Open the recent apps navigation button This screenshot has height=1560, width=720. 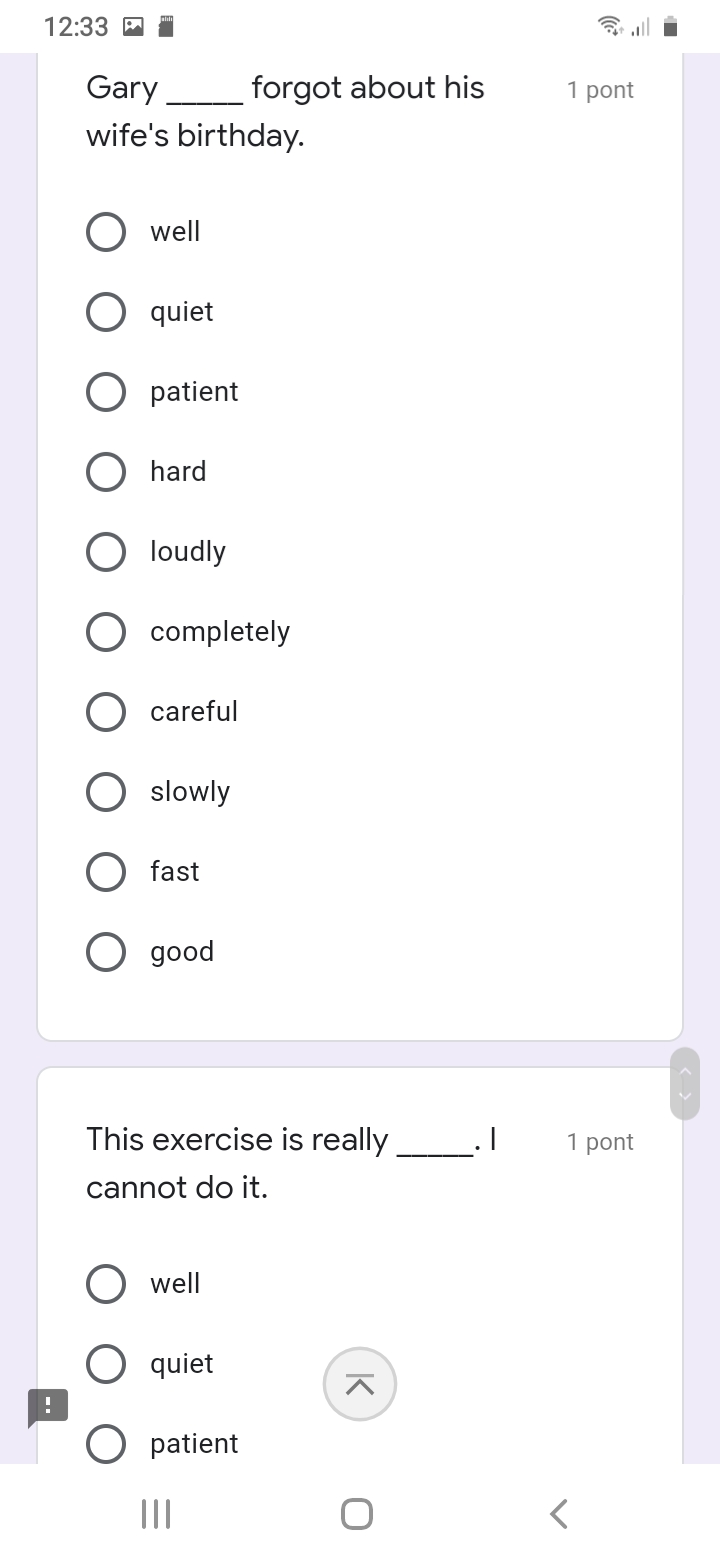pos(156,1514)
